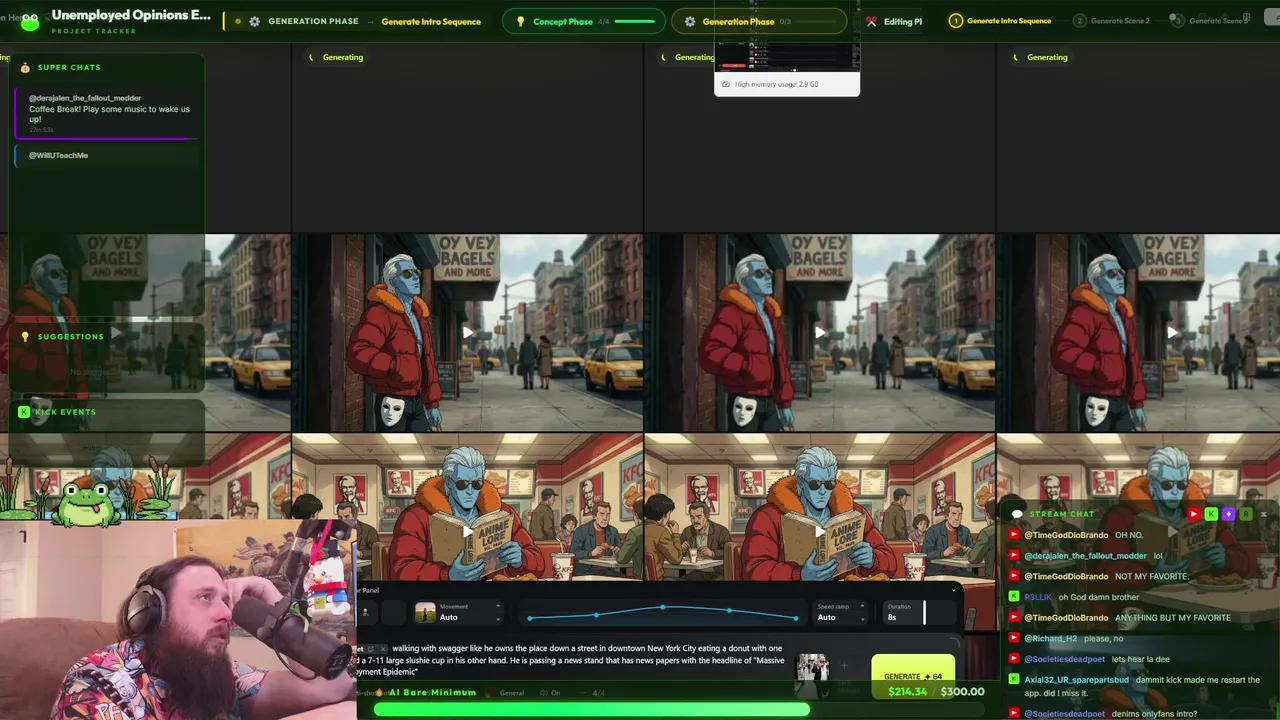Viewport: 1280px width, 720px height.
Task: Click the Kick icon beside KICK EVENTS
Action: point(24,412)
